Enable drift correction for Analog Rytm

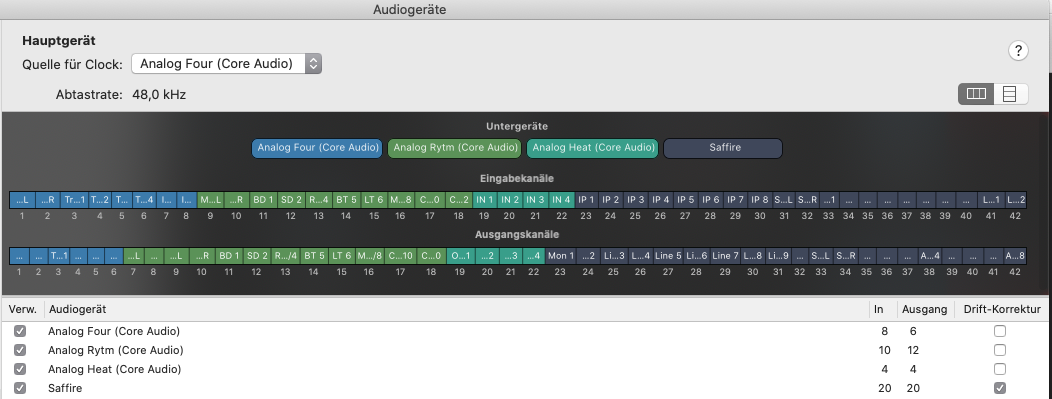[x=1000, y=350]
